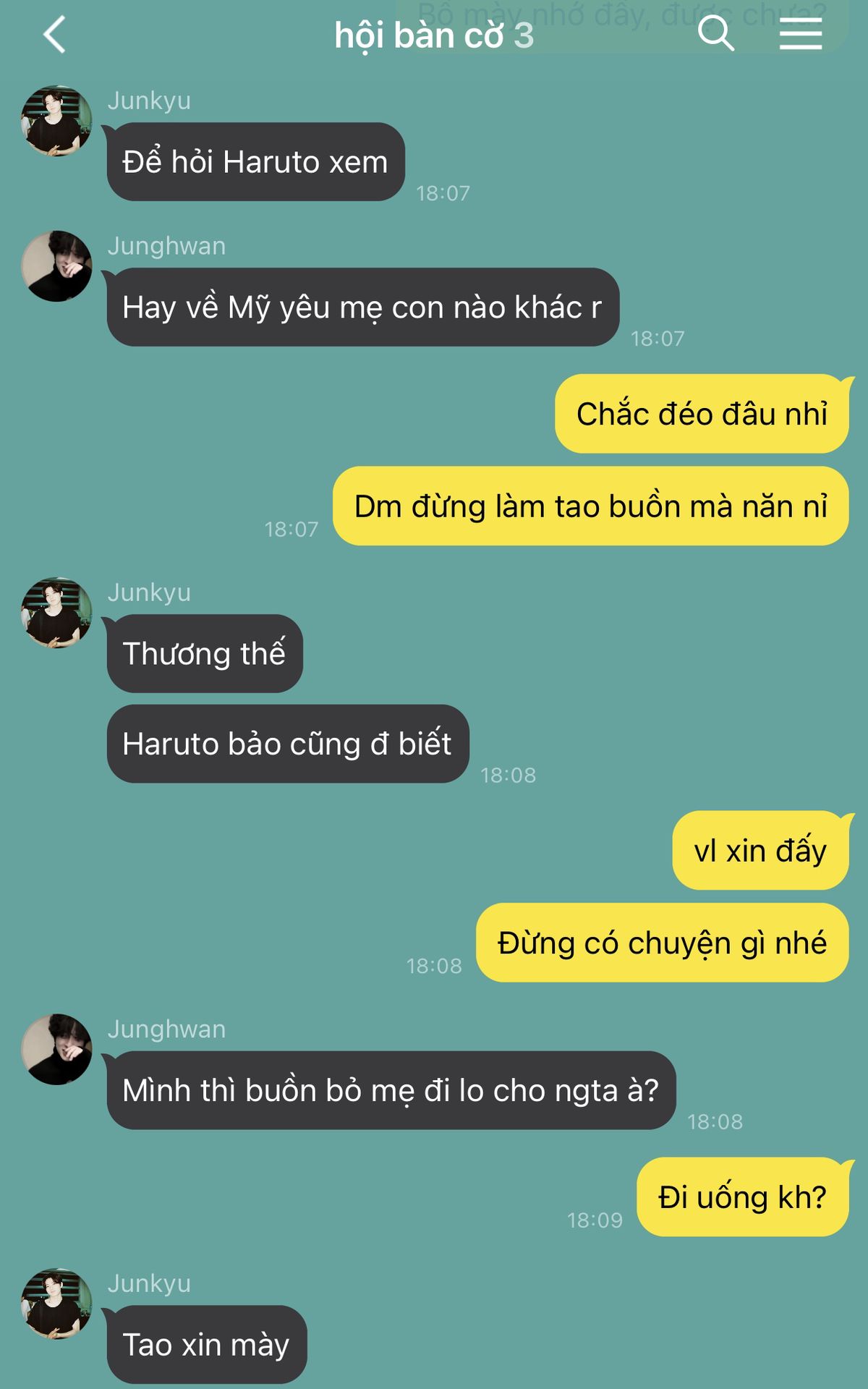Image resolution: width=868 pixels, height=1389 pixels.
Task: Tap Junghwan's avatar beside 'Mình thì buồn' message
Action: tap(56, 1049)
